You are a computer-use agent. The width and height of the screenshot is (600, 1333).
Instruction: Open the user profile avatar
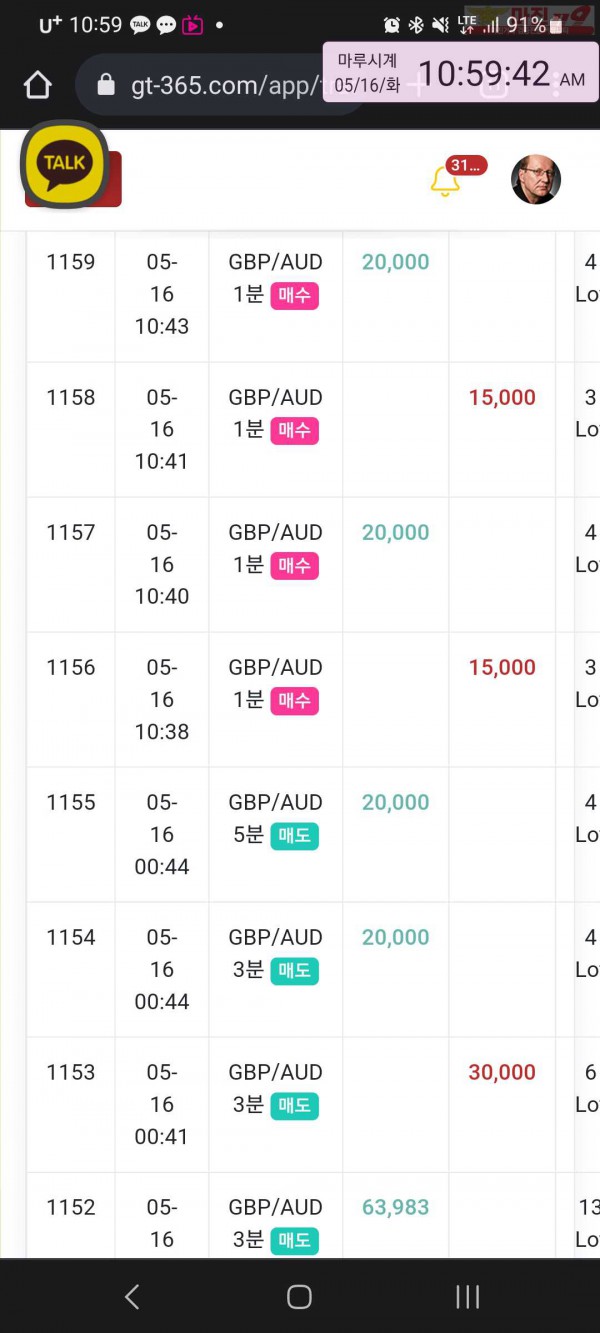click(536, 180)
